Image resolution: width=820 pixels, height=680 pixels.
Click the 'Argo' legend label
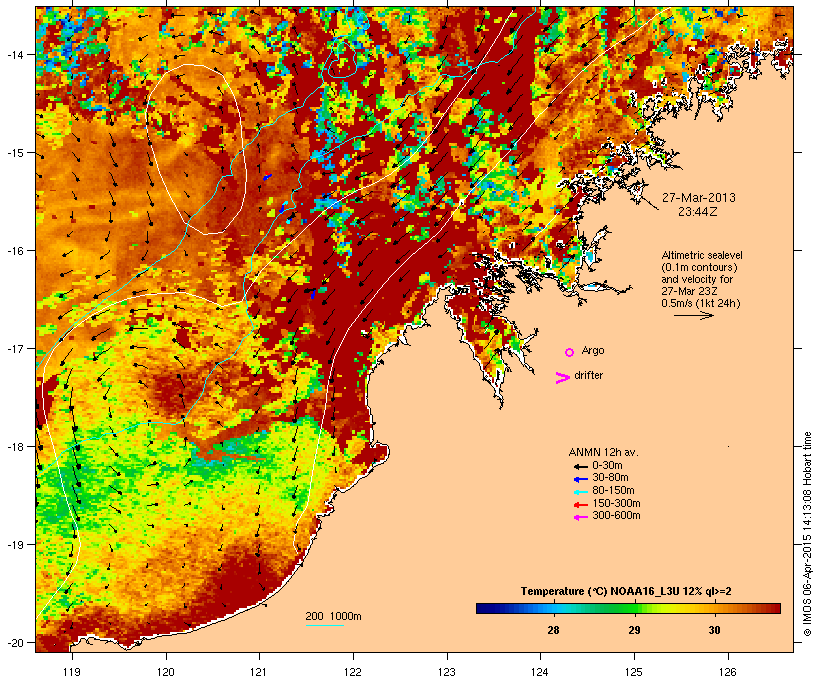click(593, 350)
